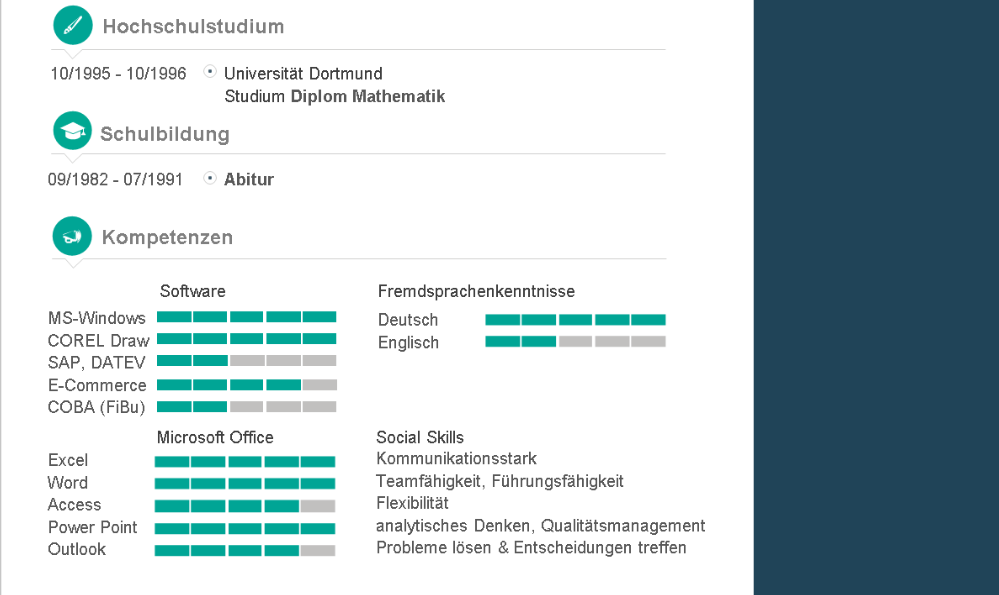Click the Deutsch language level bar

pyautogui.click(x=575, y=320)
